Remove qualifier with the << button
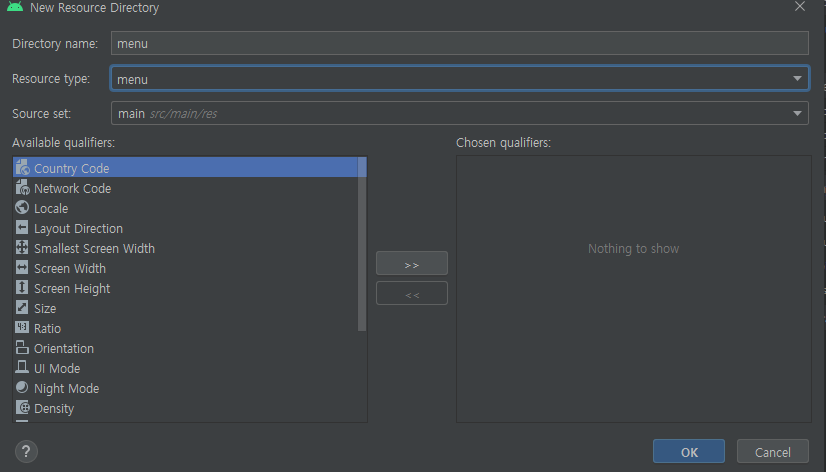 412,293
